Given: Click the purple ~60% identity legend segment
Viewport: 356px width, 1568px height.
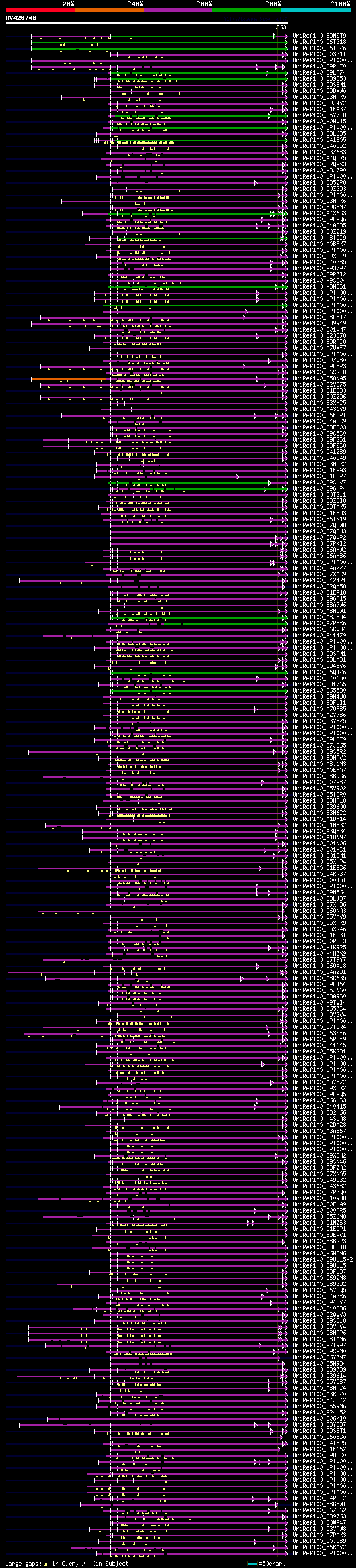Looking at the screenshot, I should [x=177, y=10].
